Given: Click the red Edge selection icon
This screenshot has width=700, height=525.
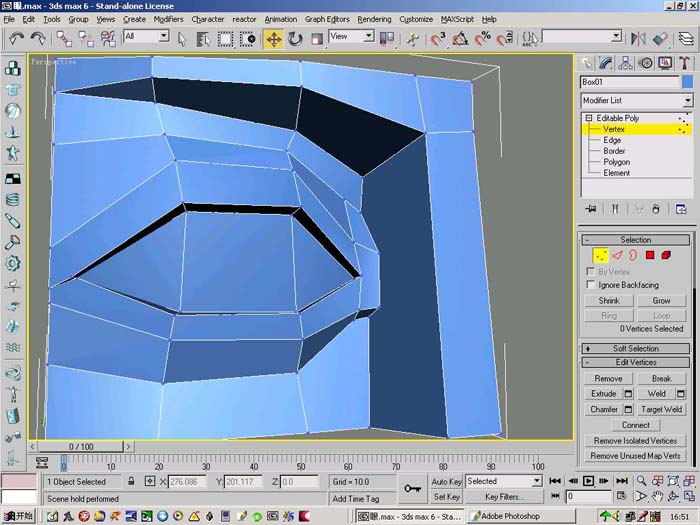Looking at the screenshot, I should click(617, 255).
